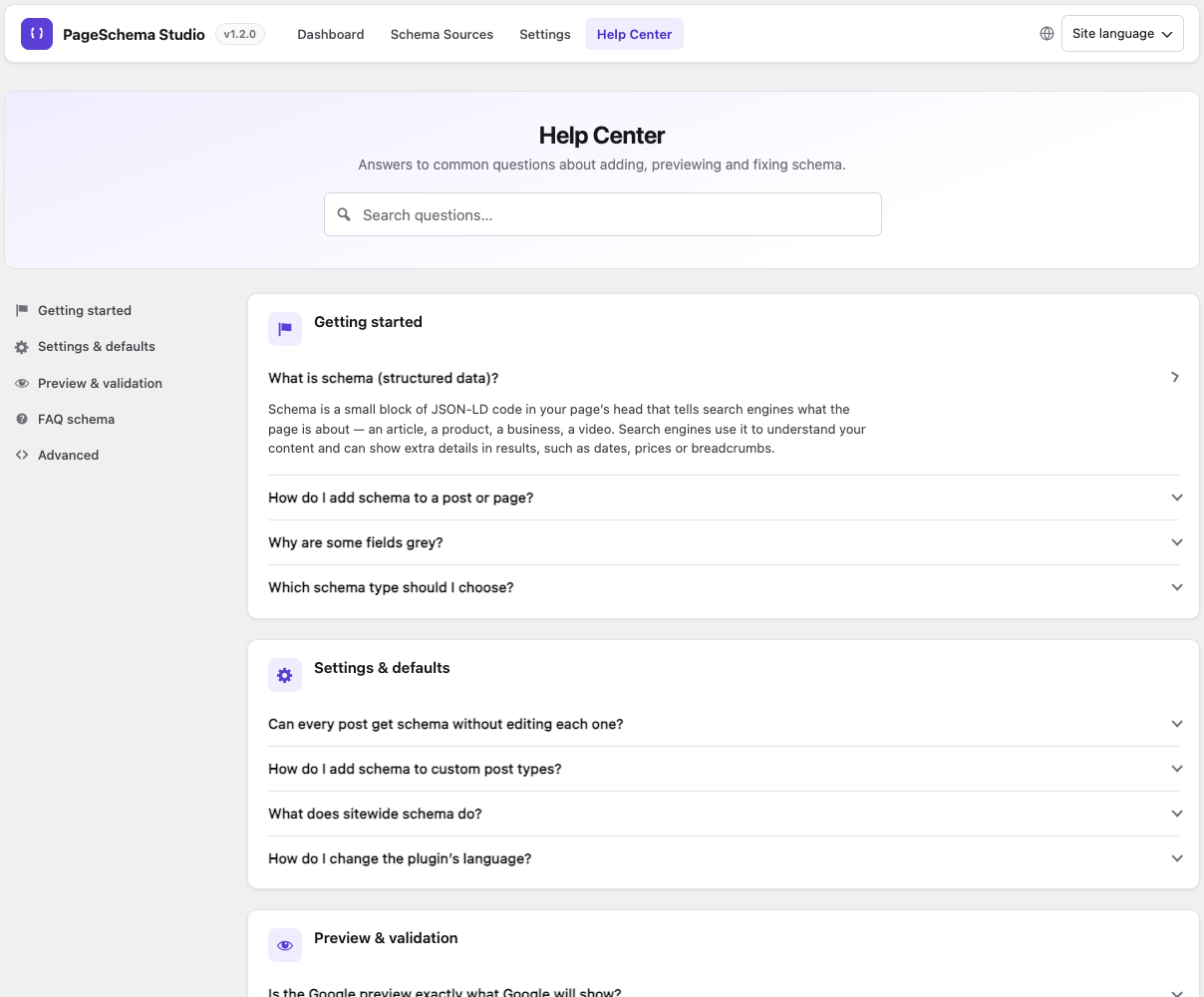The width and height of the screenshot is (1204, 997).
Task: Click the globe icon beside Site language
Action: (1047, 34)
